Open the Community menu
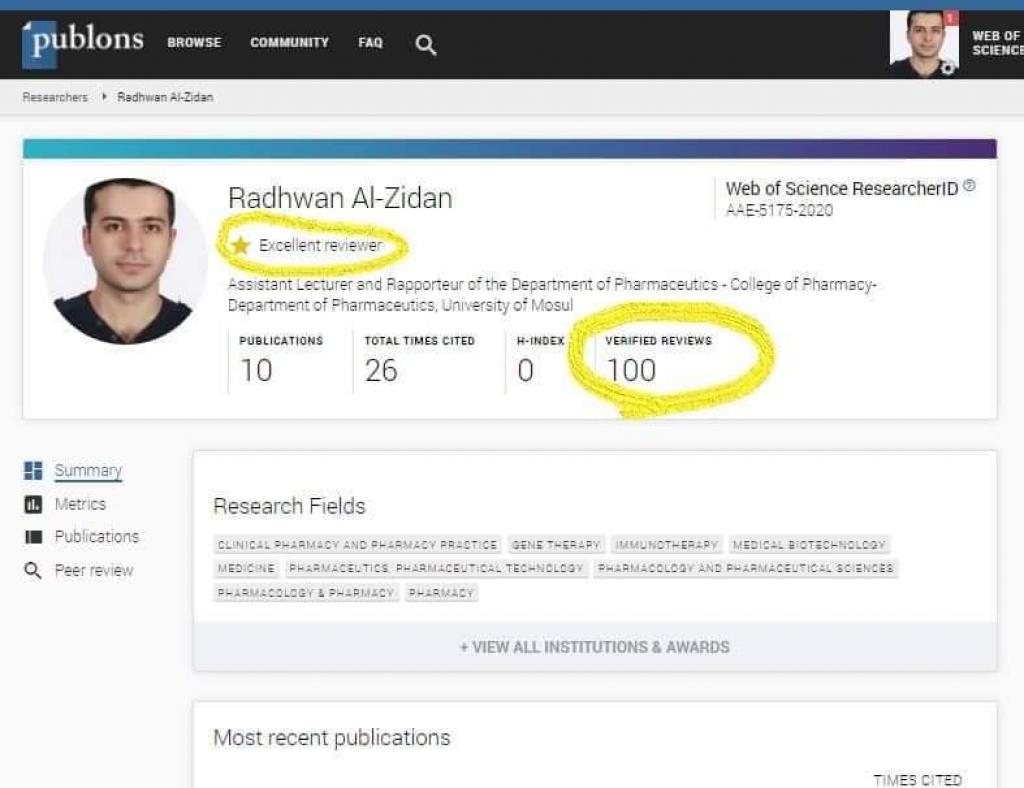Viewport: 1024px width, 788px height. pyautogui.click(x=289, y=43)
